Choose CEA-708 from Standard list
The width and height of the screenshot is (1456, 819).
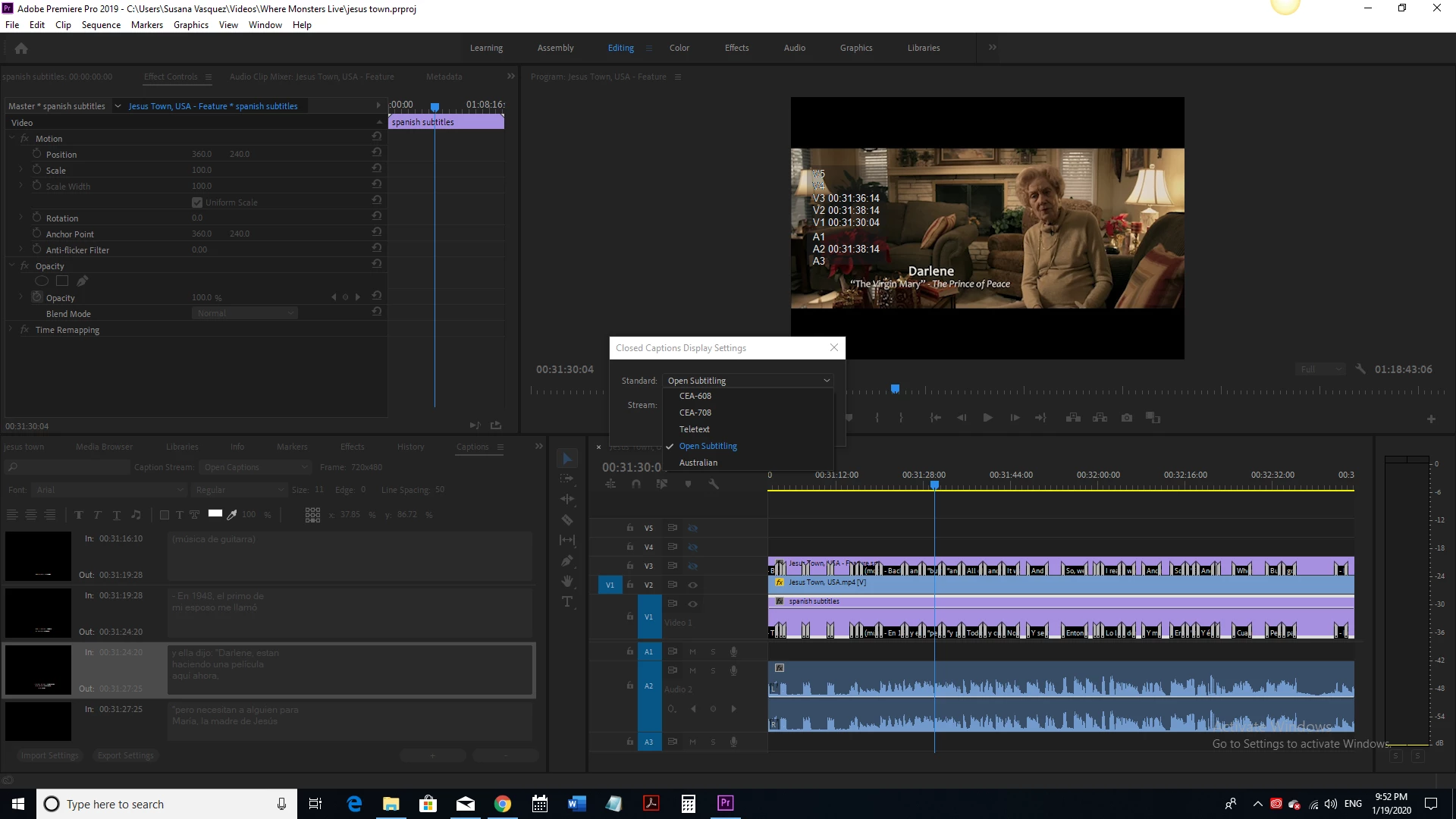tap(695, 413)
